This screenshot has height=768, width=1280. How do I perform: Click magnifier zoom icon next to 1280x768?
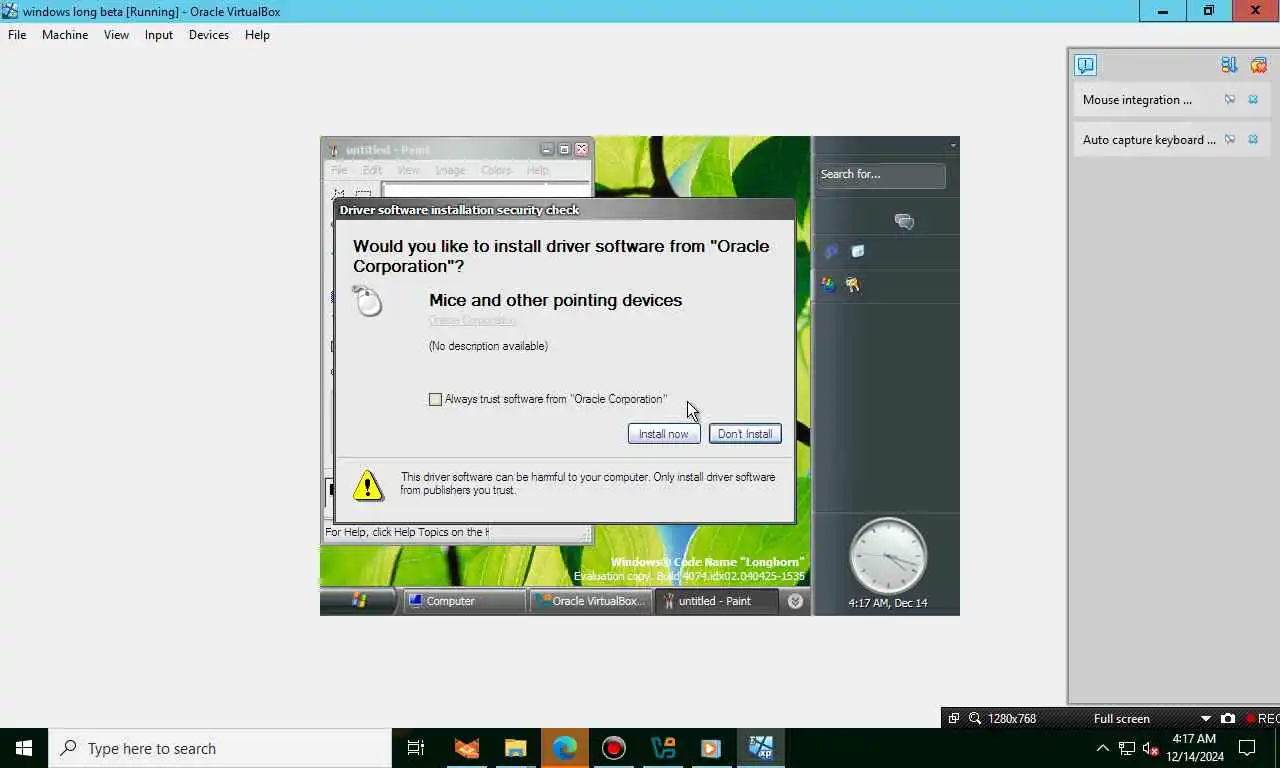pos(975,719)
